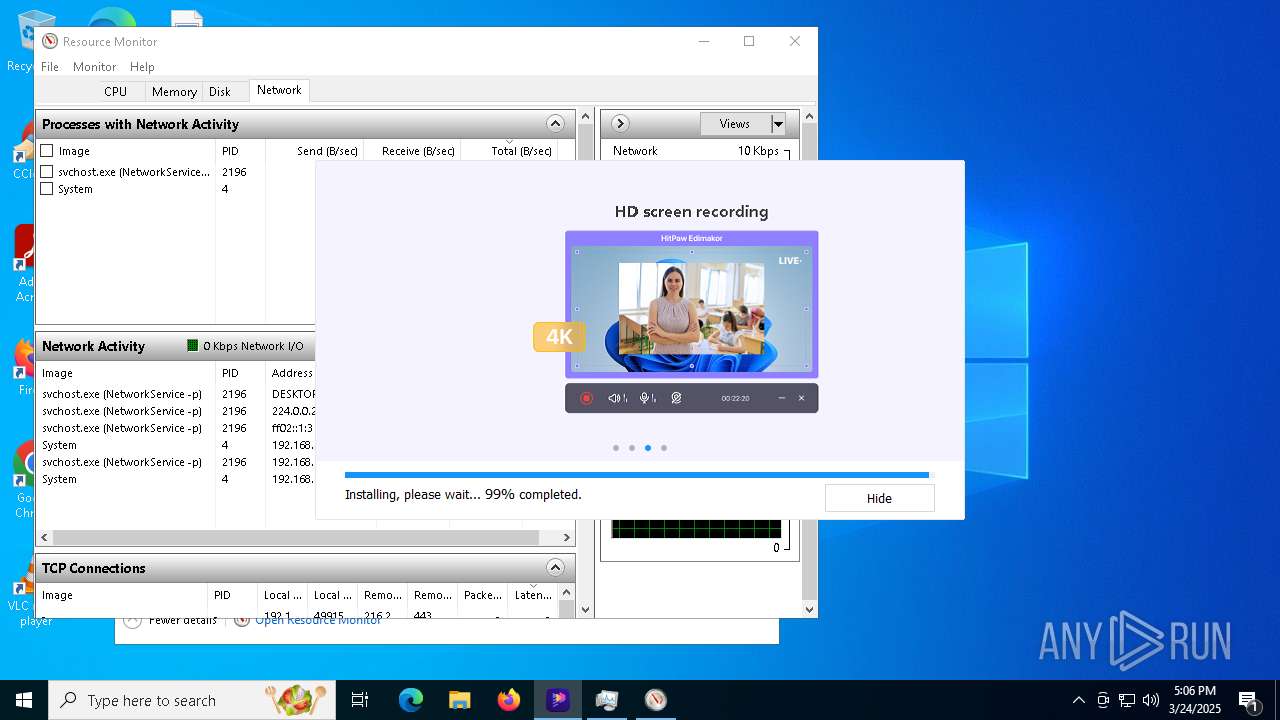Open the Help menu
The image size is (1280, 720).
coord(142,66)
